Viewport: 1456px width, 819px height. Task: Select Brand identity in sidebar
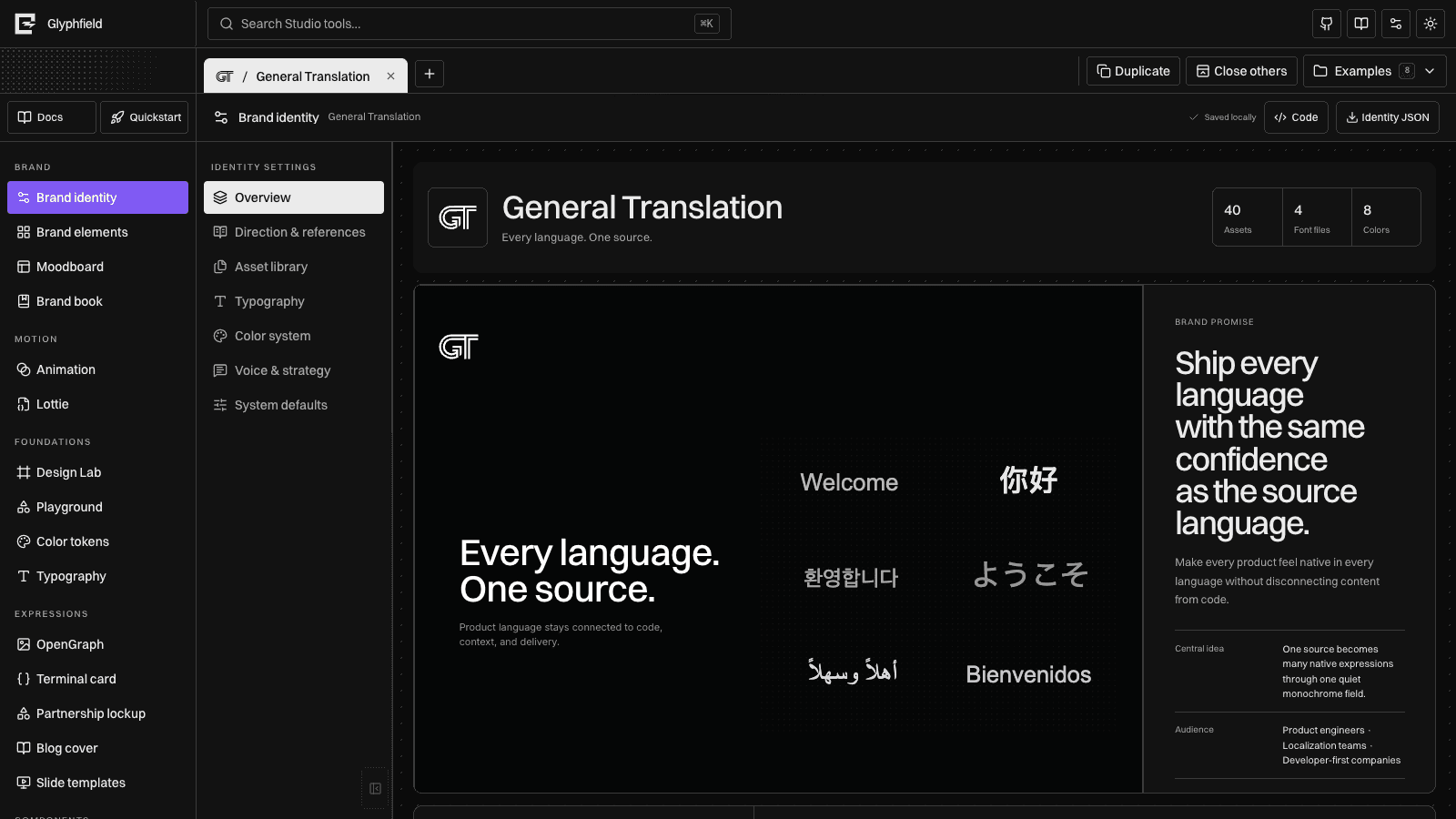pos(97,197)
